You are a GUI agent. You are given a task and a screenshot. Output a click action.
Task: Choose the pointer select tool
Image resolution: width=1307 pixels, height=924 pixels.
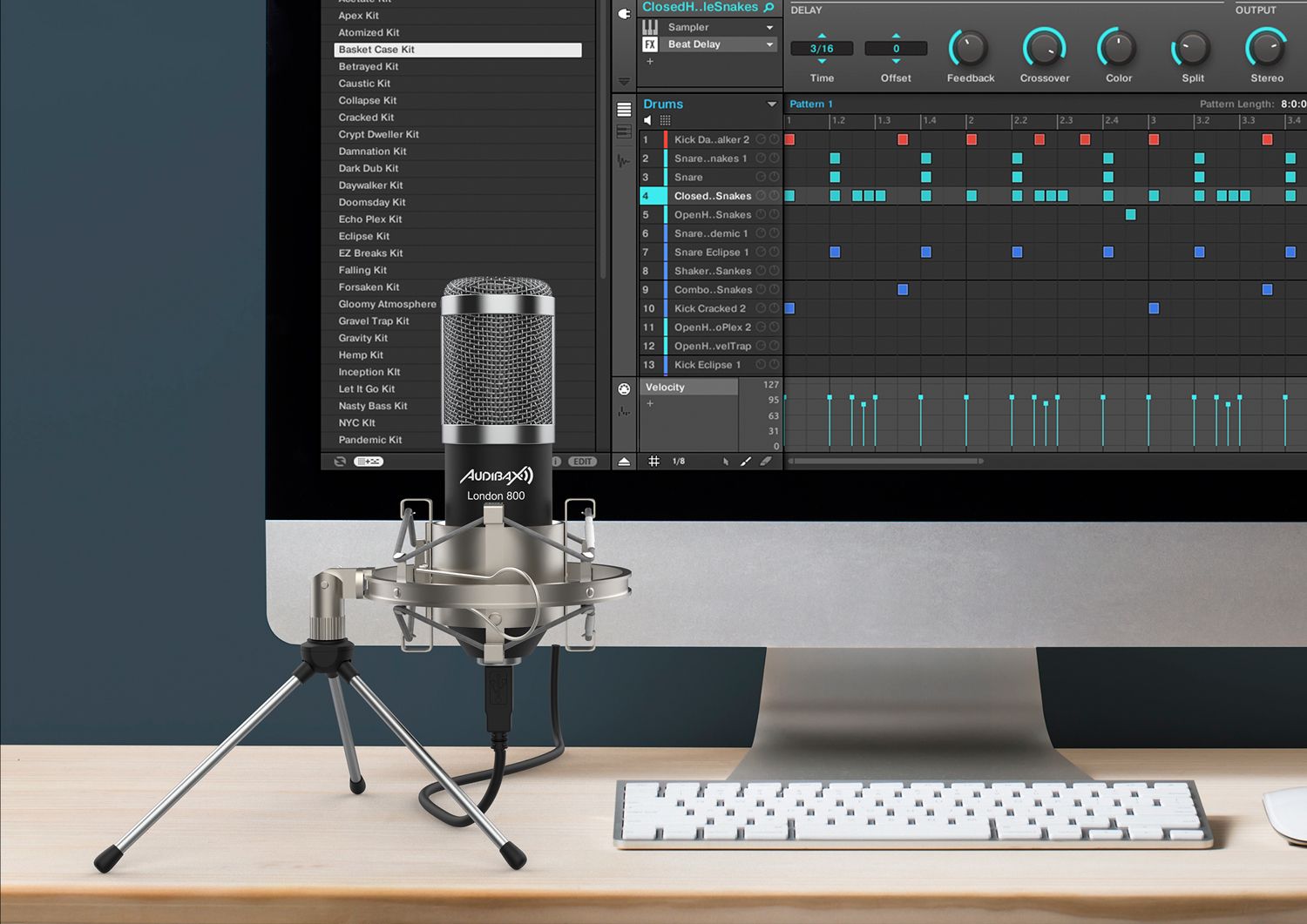pos(725,462)
